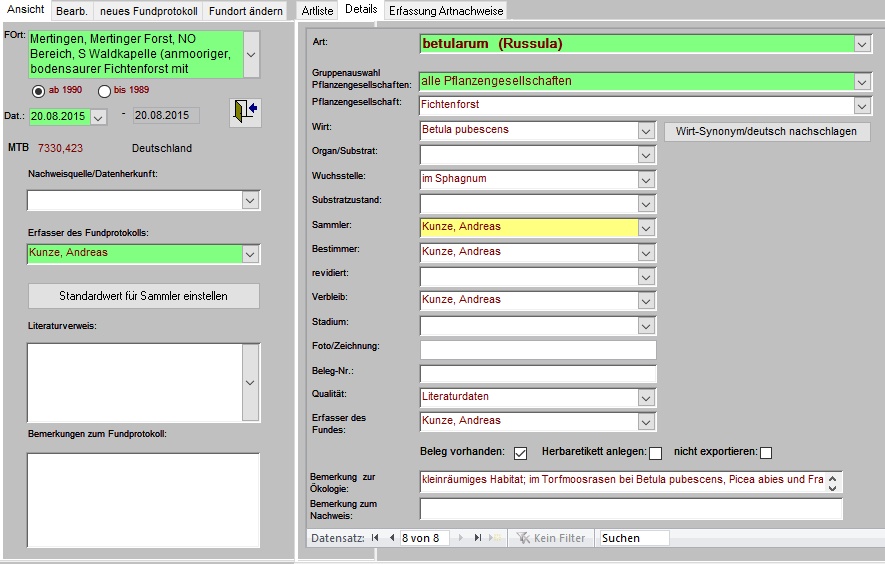
Task: Select the 'bis 1989' radio button
Action: pos(104,91)
